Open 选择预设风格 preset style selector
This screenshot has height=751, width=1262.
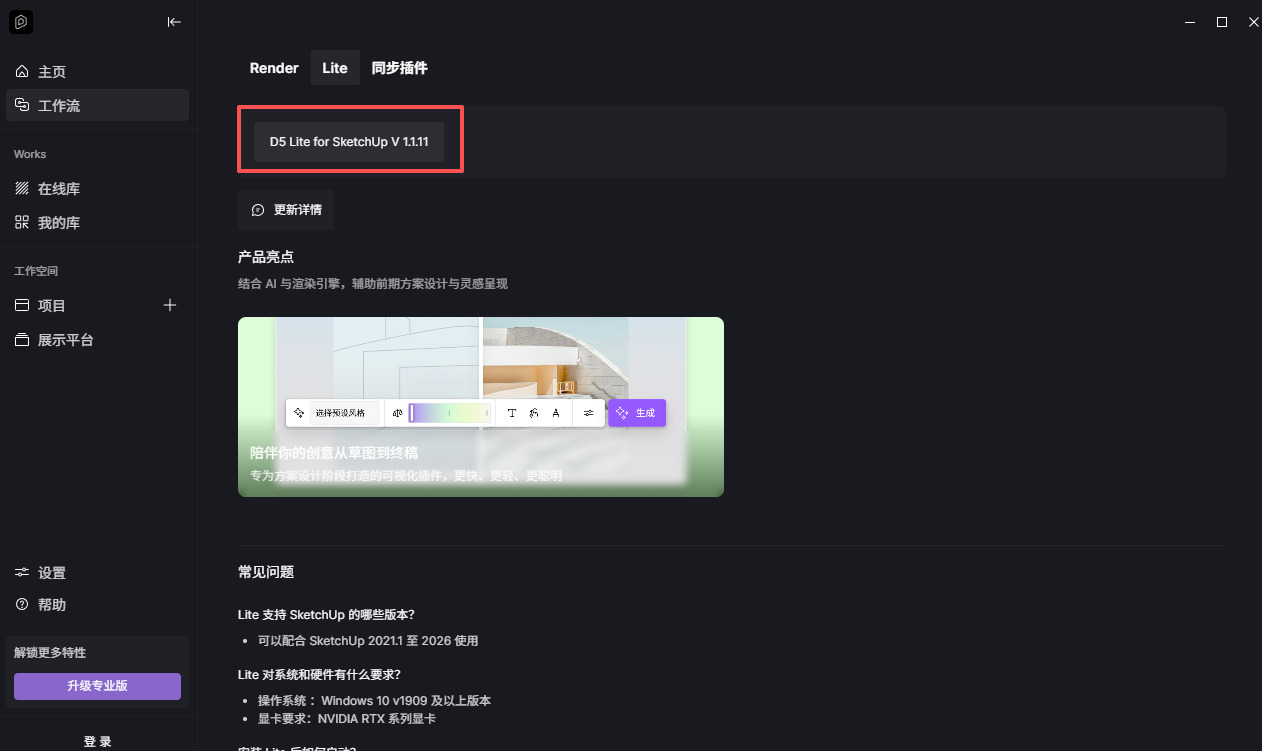340,413
